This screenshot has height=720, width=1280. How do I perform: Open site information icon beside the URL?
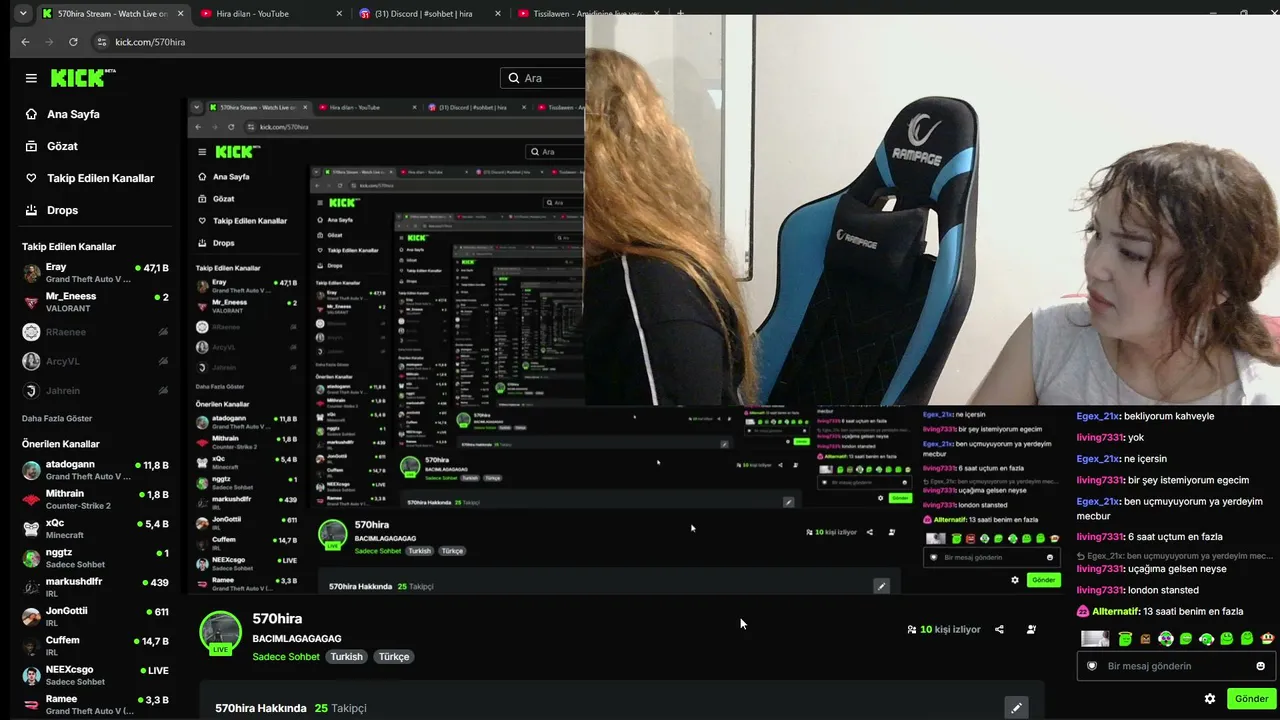(x=101, y=42)
